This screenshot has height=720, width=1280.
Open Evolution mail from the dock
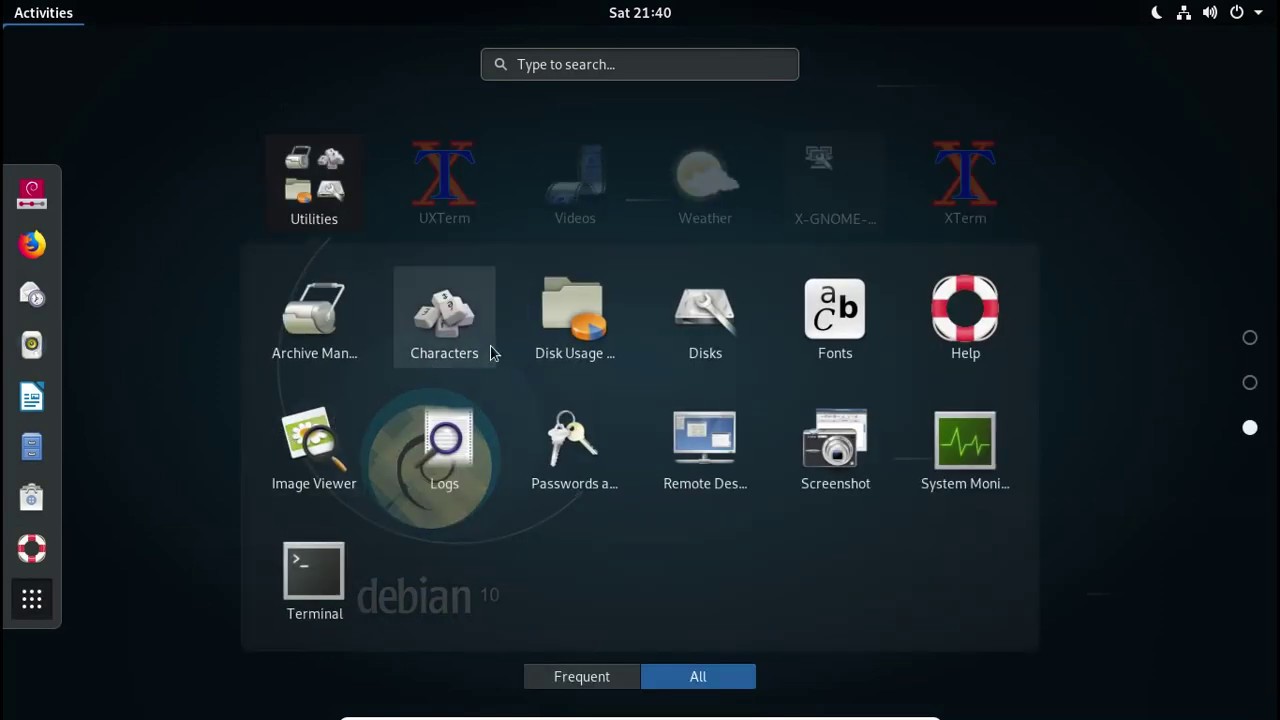(x=32, y=295)
